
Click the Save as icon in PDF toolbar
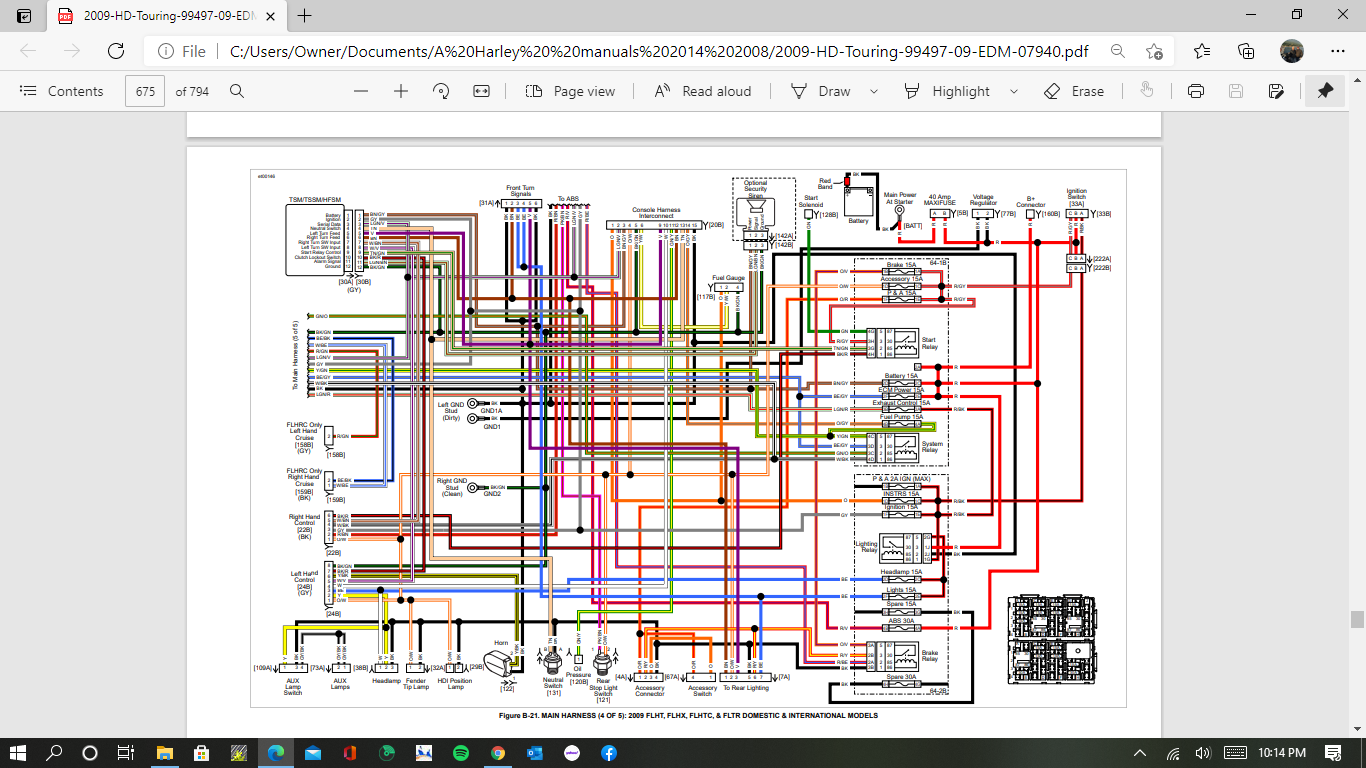(1276, 91)
